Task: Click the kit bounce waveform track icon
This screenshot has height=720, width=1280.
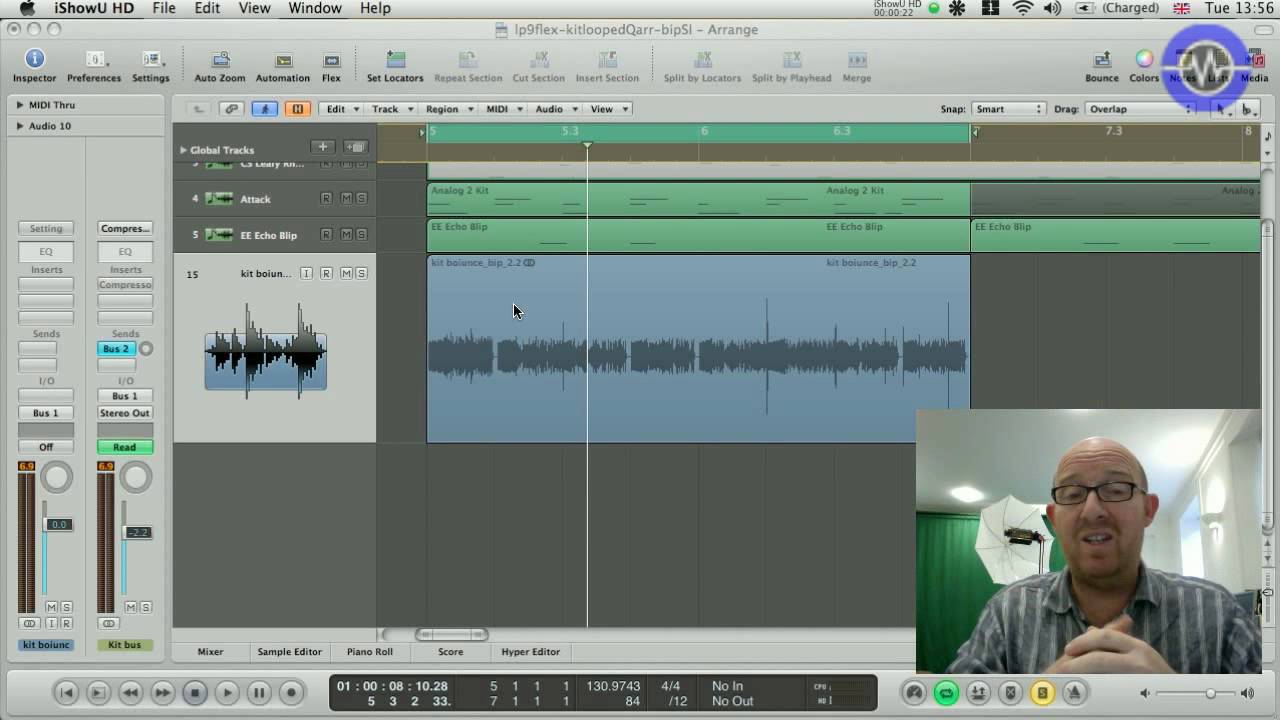Action: click(x=266, y=350)
